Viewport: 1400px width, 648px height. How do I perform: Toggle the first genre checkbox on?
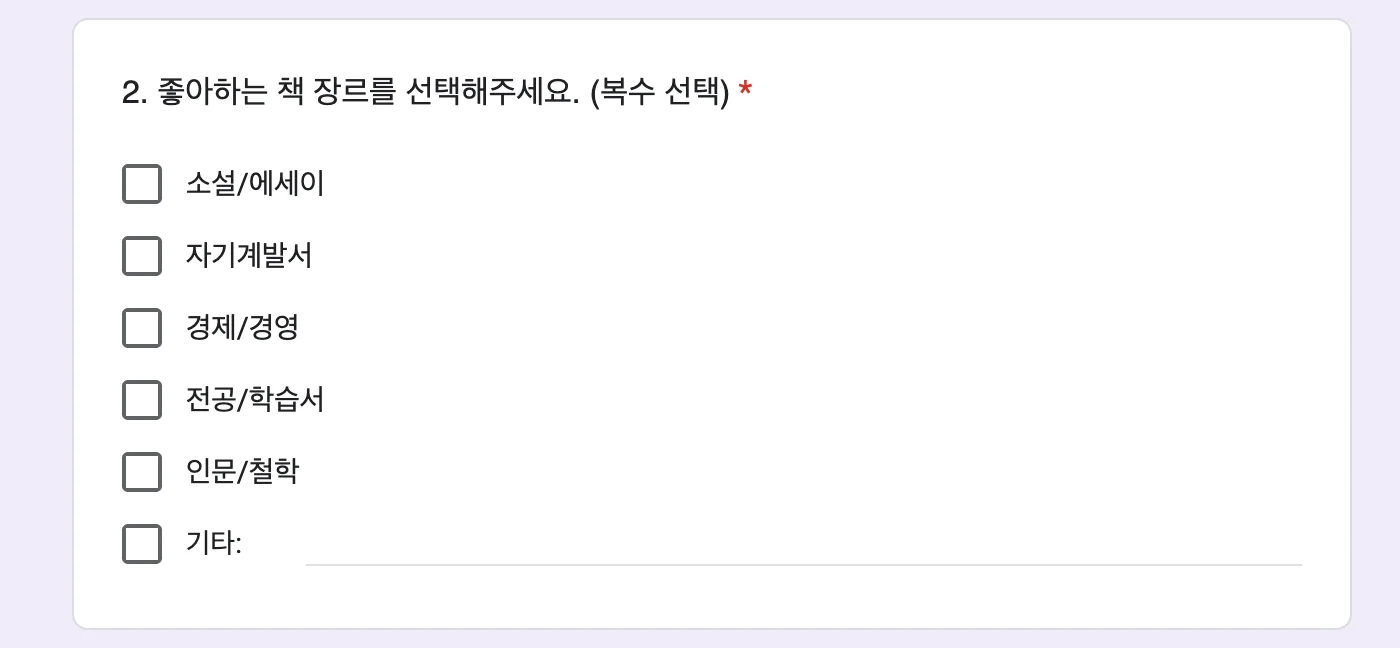pos(142,184)
